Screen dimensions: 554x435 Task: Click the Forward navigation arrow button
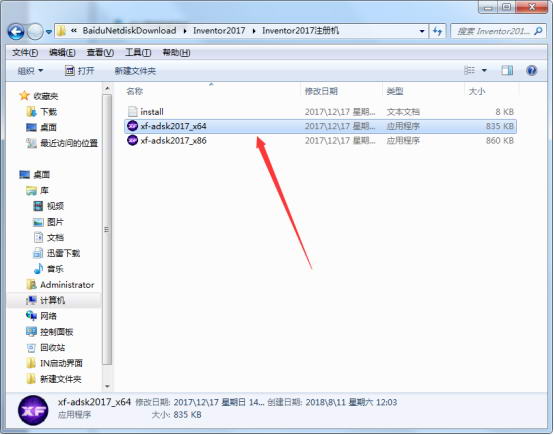pos(35,32)
